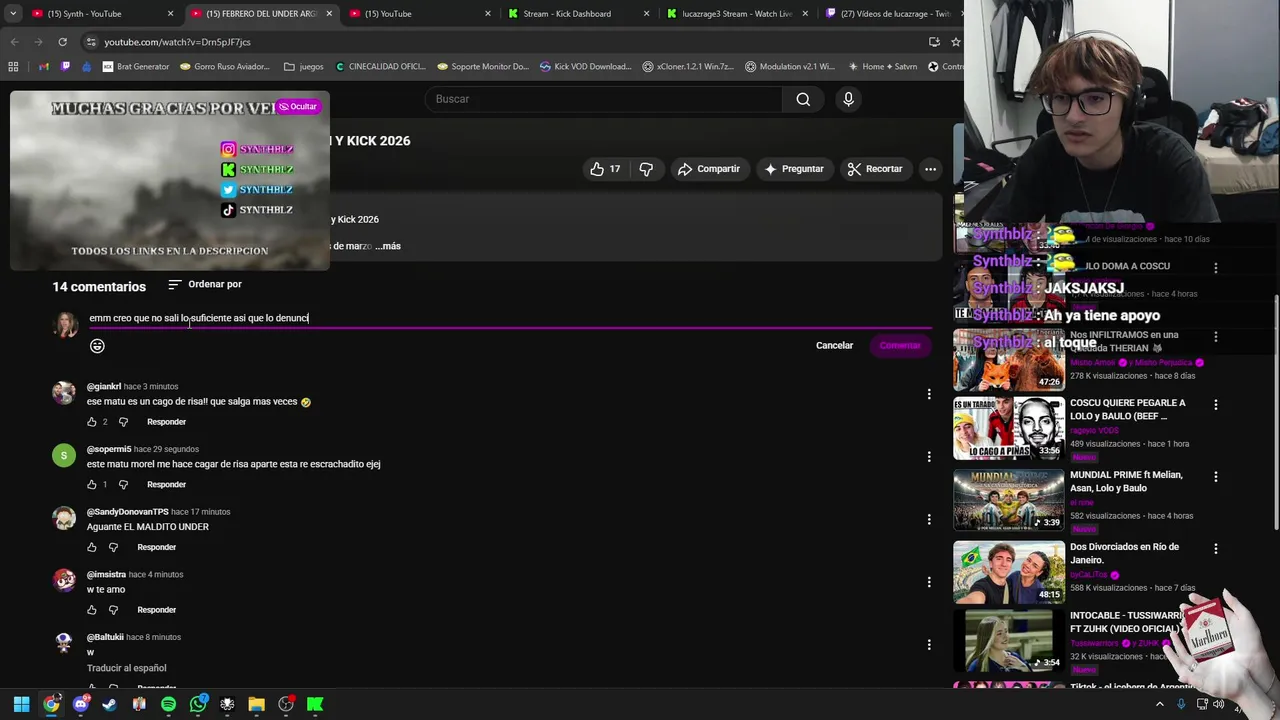Viewport: 1280px width, 720px height.
Task: Open the Windows Start menu
Action: pyautogui.click(x=21, y=704)
